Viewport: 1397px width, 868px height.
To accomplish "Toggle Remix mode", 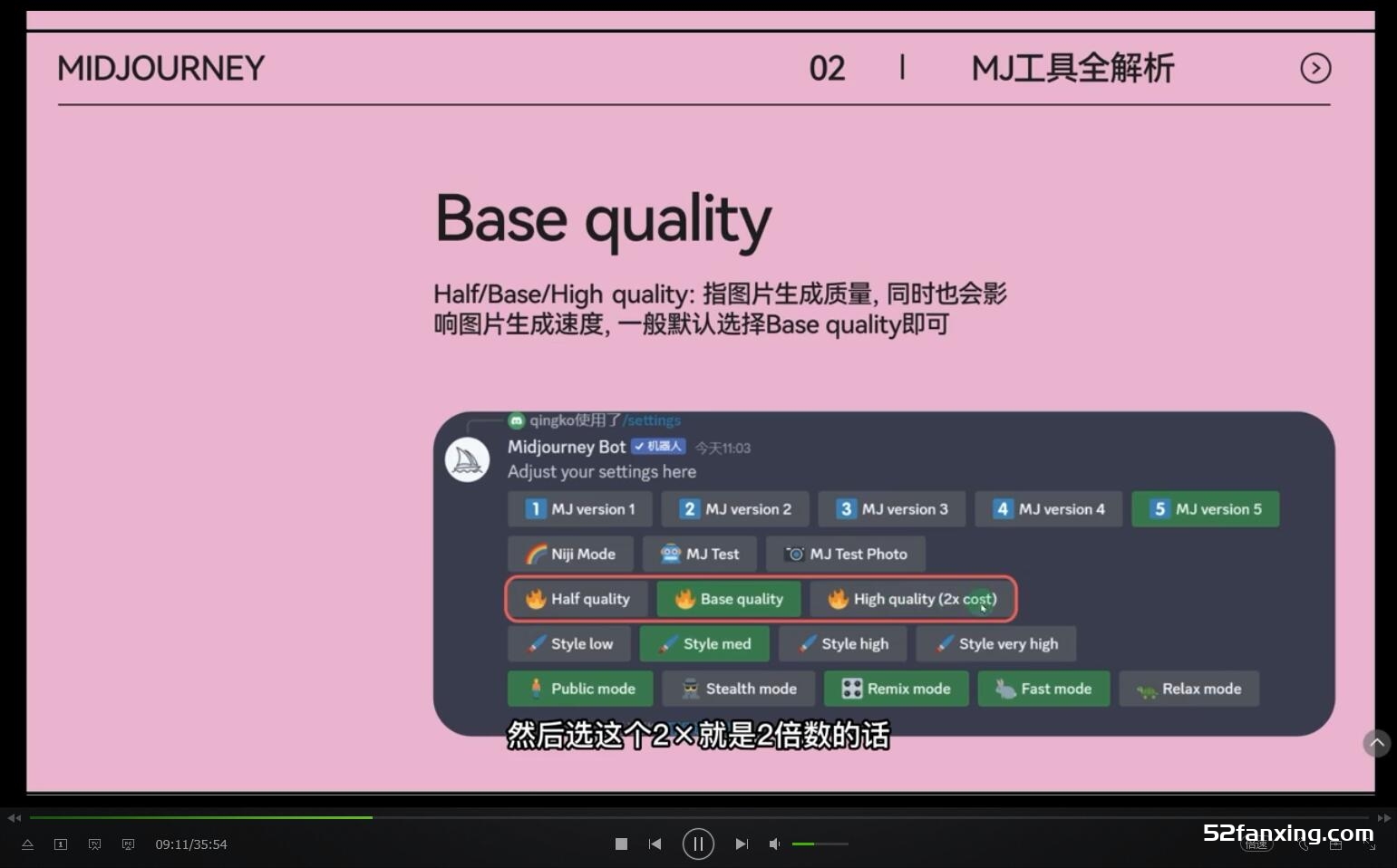I will click(896, 689).
